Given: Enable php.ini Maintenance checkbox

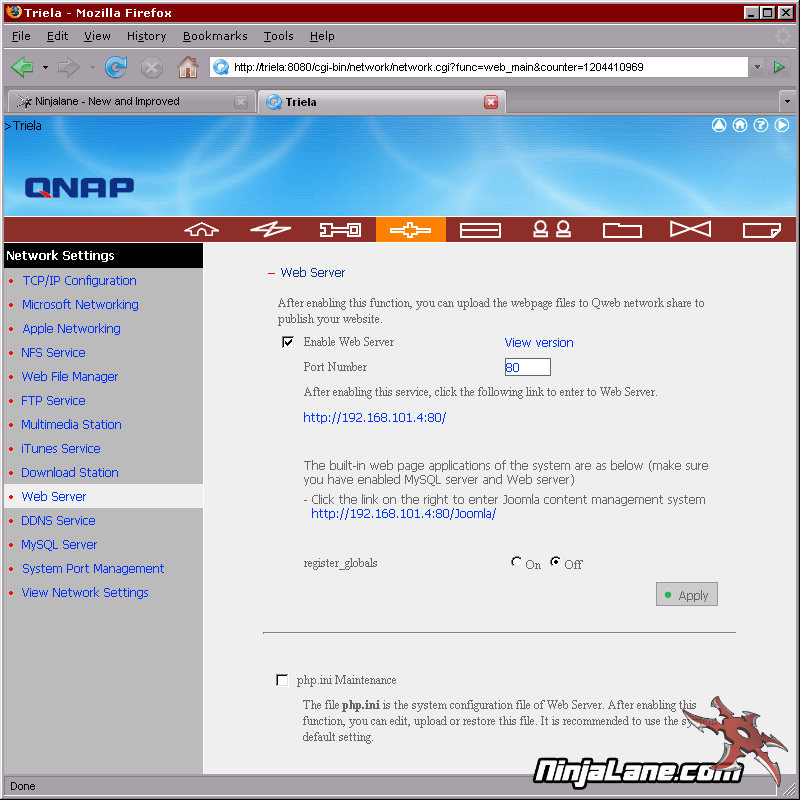Looking at the screenshot, I should (x=282, y=680).
